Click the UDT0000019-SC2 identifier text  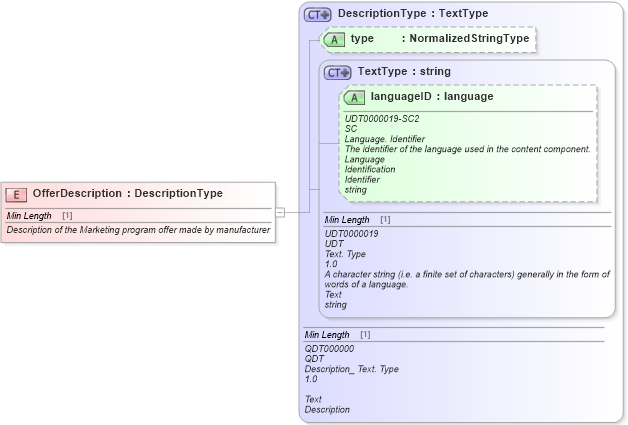pos(382,119)
